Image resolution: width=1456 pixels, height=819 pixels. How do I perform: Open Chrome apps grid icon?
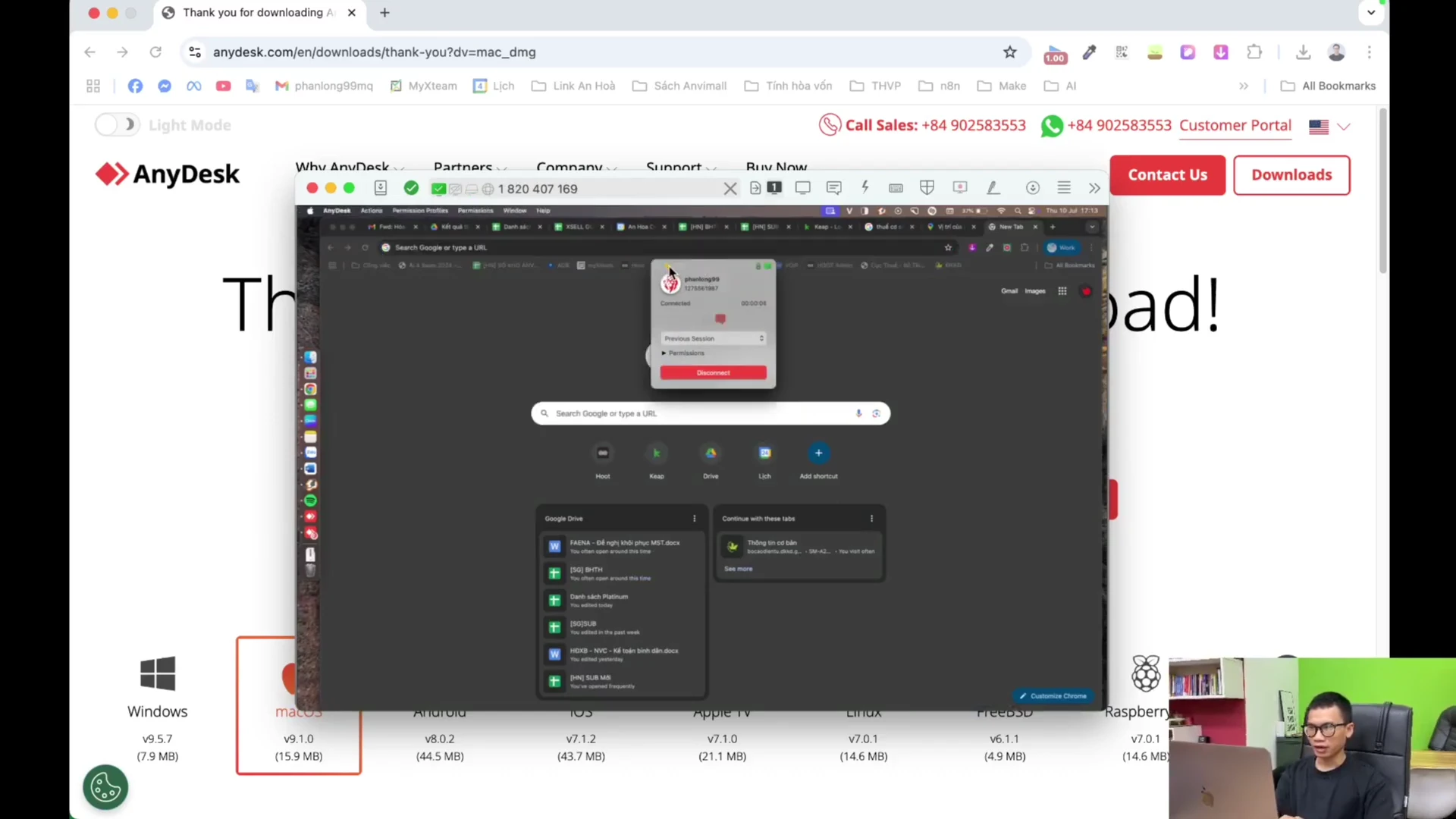pyautogui.click(x=93, y=86)
